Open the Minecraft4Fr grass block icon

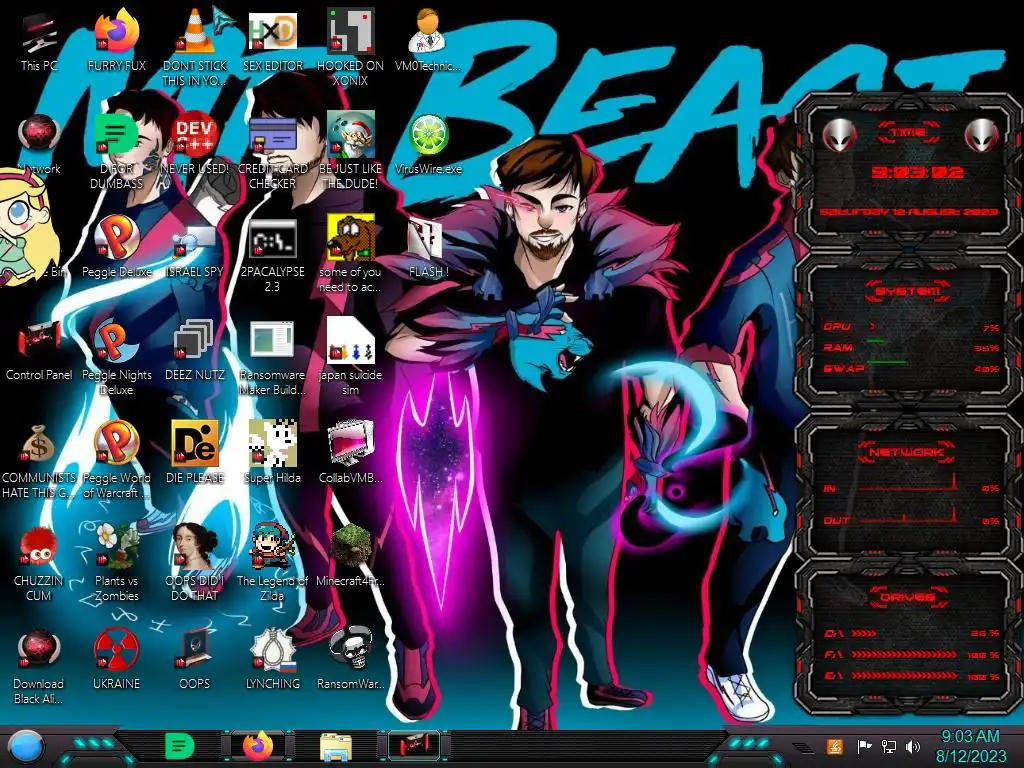[350, 547]
